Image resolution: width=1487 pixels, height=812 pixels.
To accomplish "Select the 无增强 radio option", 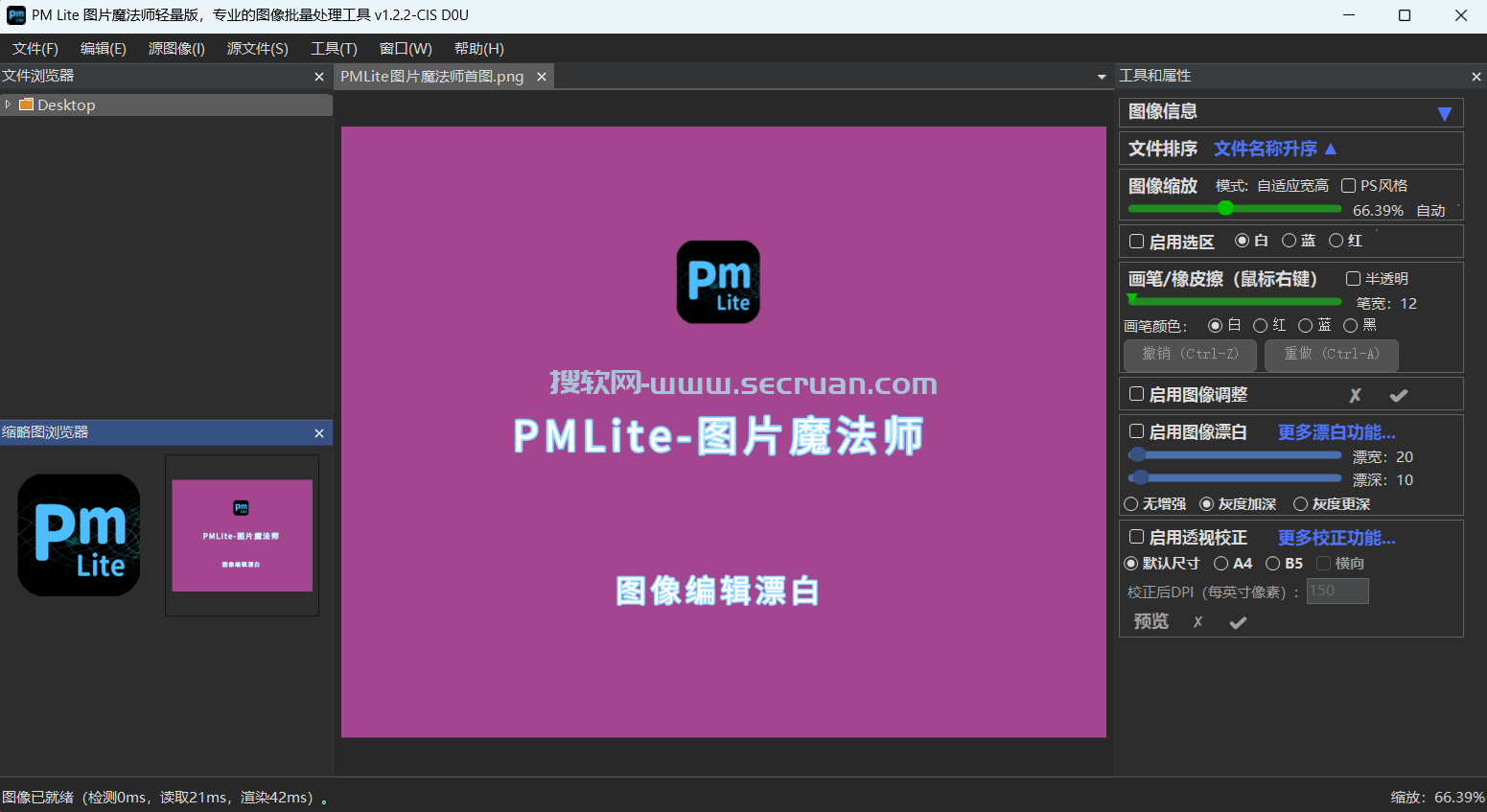I will tap(1131, 504).
